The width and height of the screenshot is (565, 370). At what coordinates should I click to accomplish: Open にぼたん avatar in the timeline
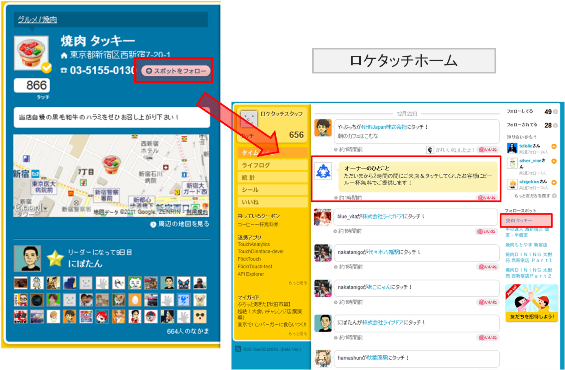323,323
